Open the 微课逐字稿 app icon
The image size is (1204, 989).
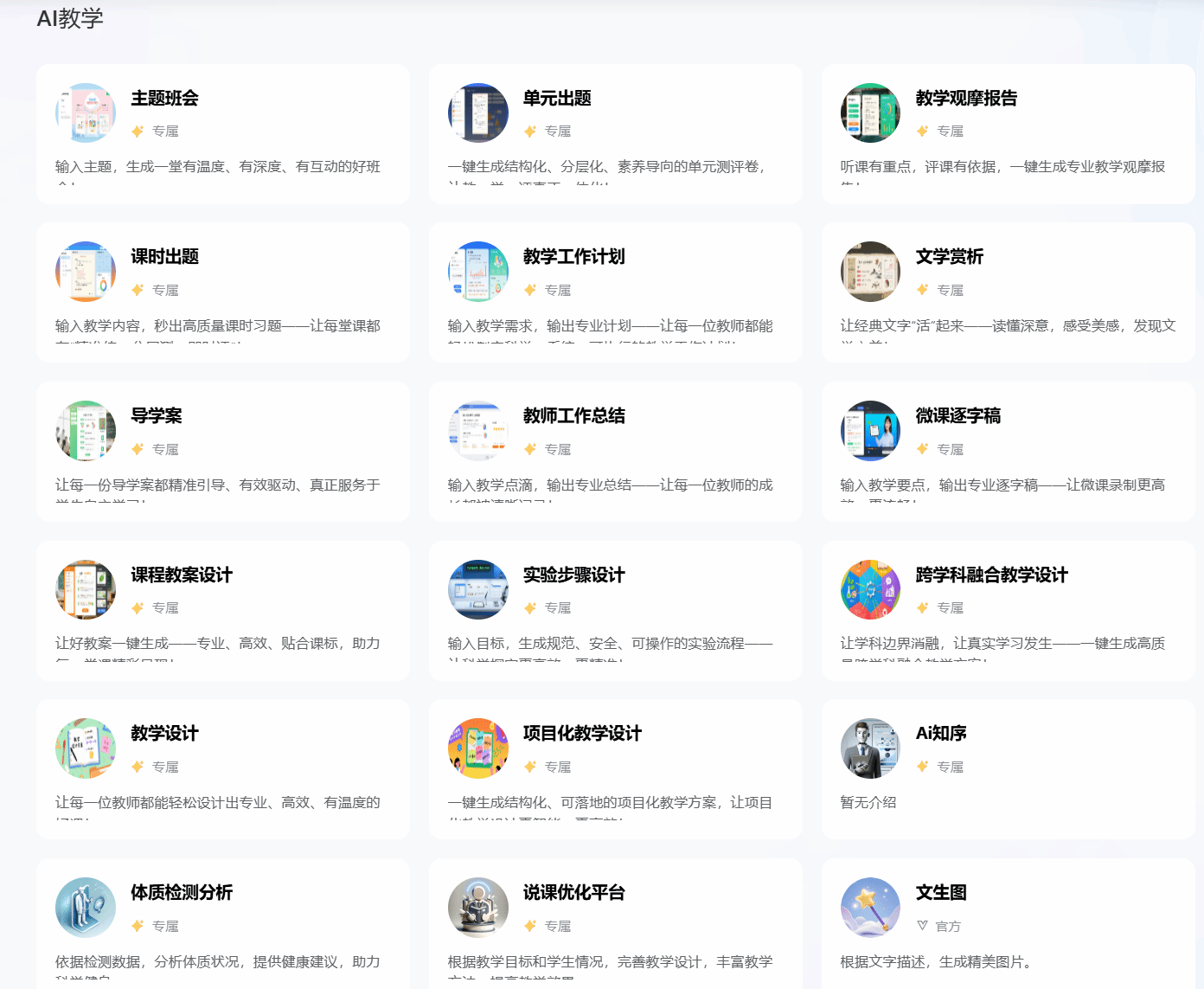[870, 431]
